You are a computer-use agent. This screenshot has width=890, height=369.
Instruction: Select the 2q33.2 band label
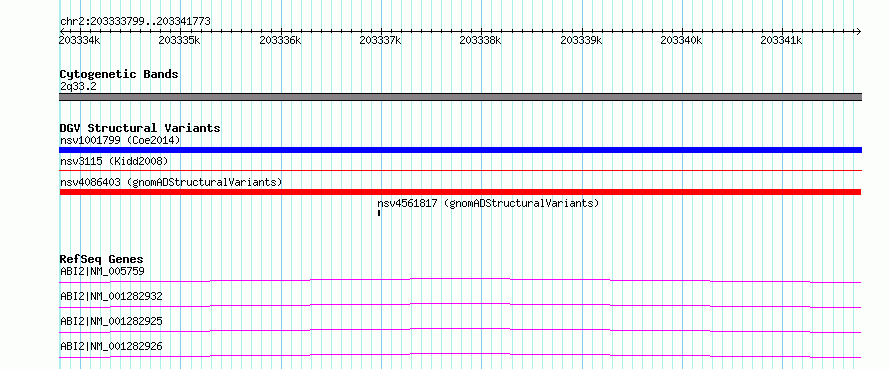click(x=78, y=86)
